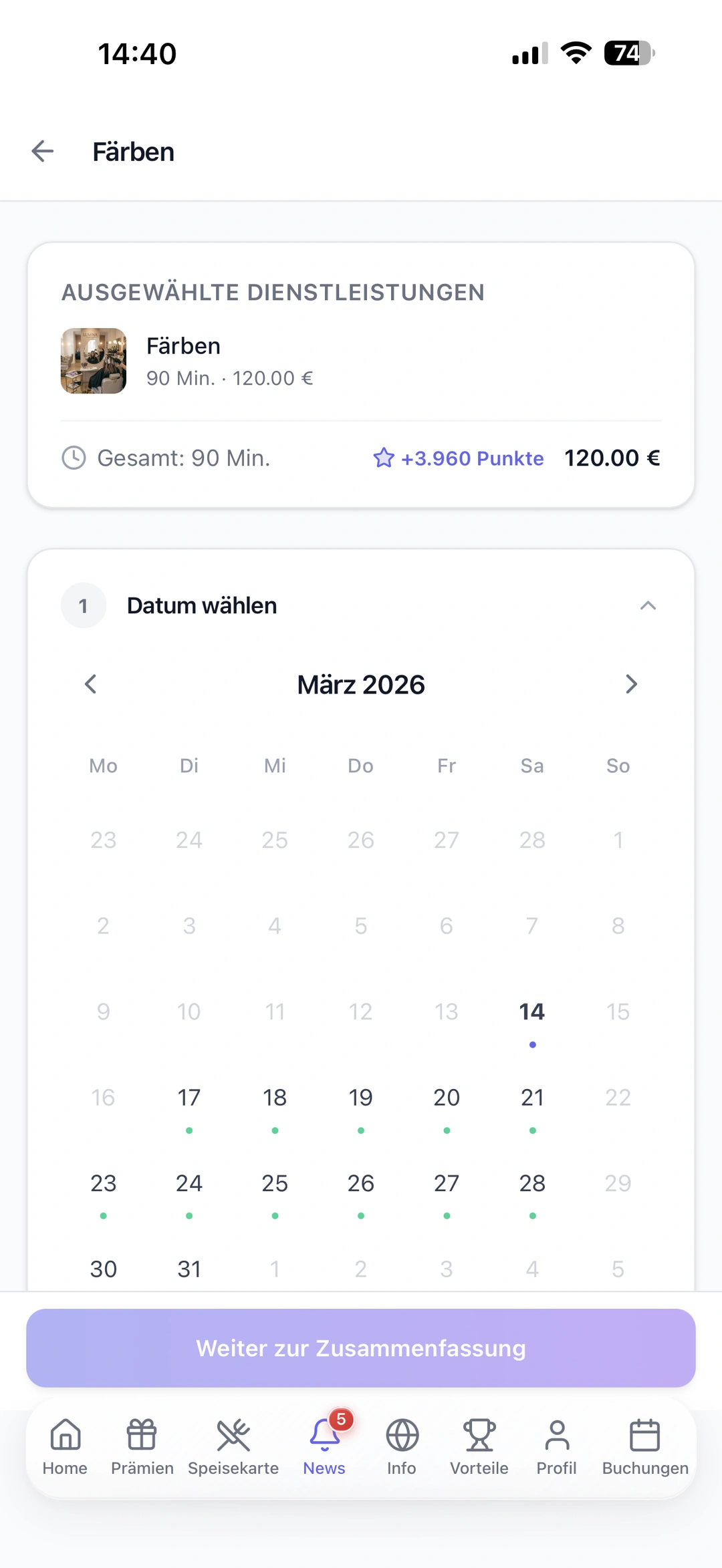This screenshot has width=722, height=1568.
Task: Open Vorteile trophy icon
Action: click(x=479, y=1447)
